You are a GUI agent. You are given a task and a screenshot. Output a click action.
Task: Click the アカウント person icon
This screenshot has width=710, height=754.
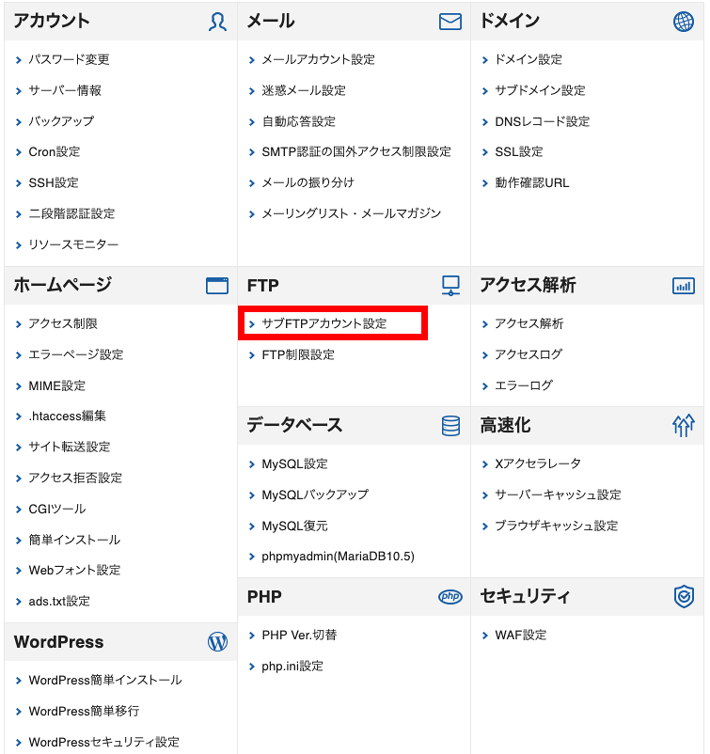217,22
